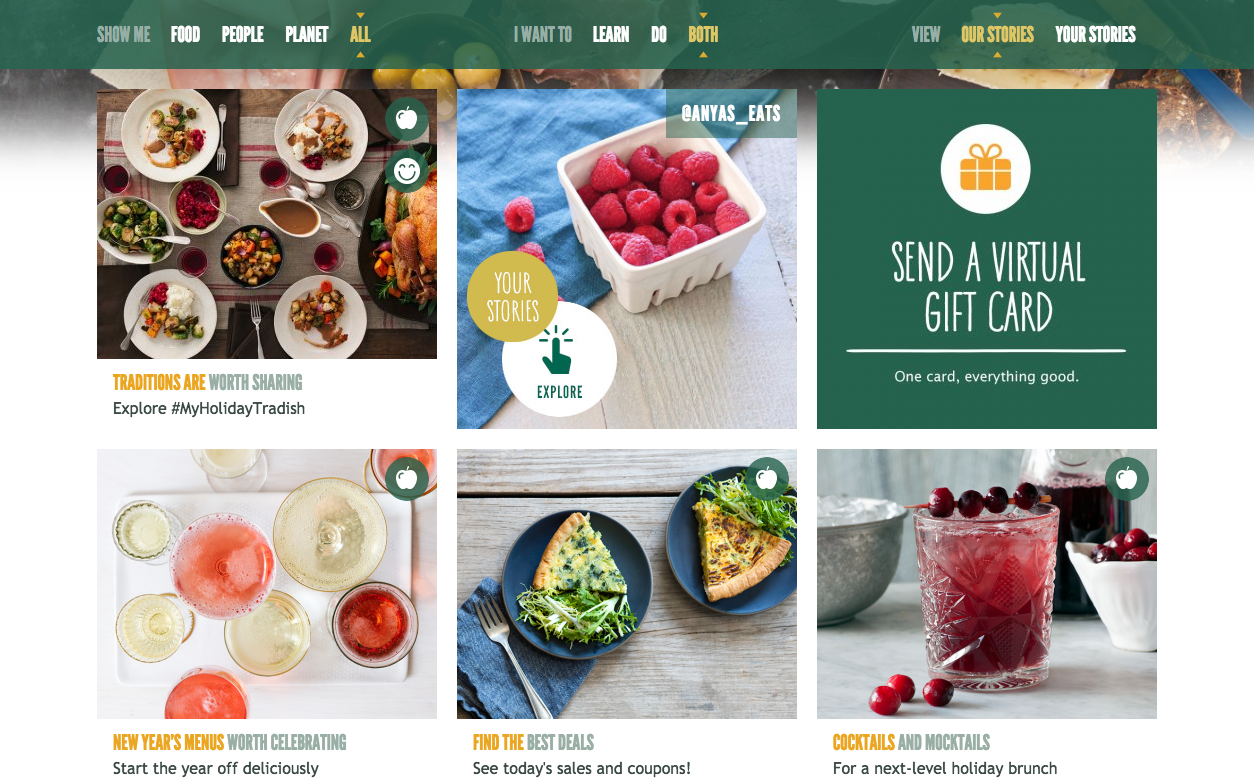The width and height of the screenshot is (1254, 784).
Task: Switch view to Our Stories
Action: tap(997, 34)
